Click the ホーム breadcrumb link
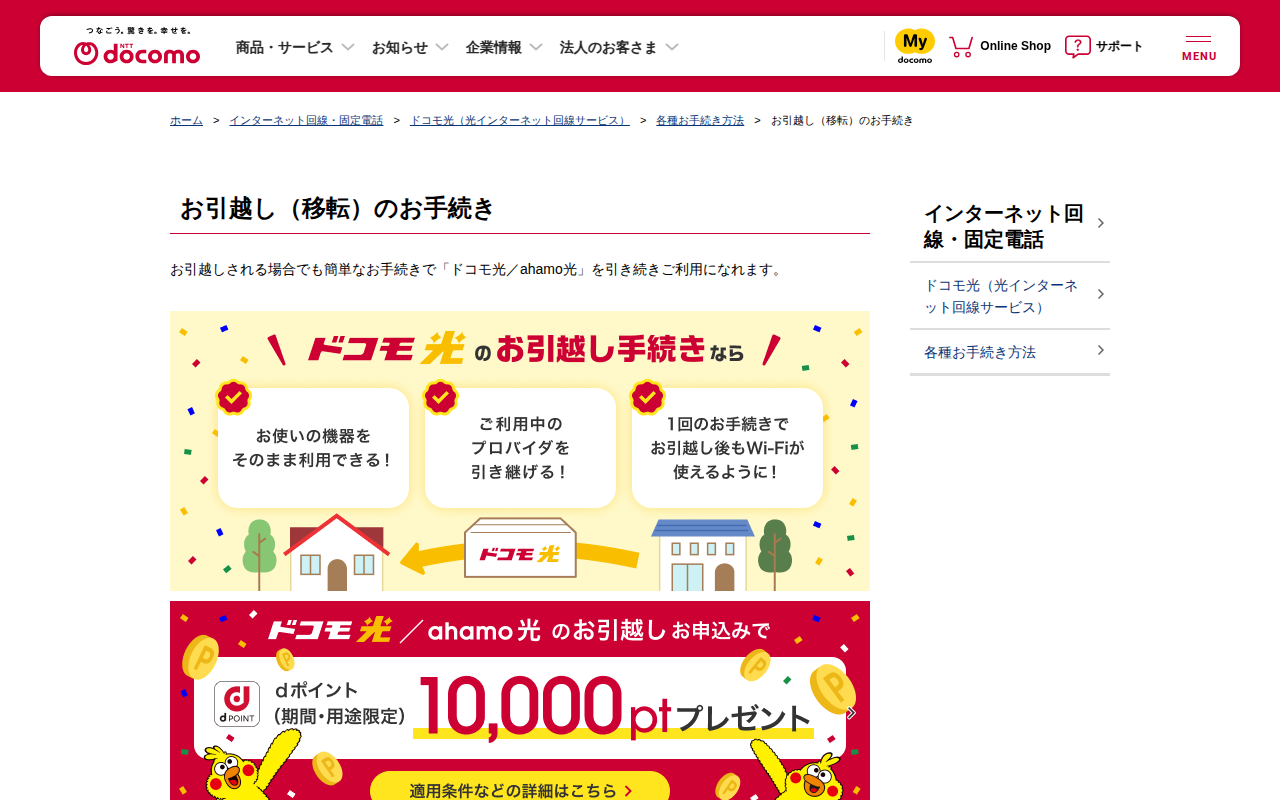Screen dimensions: 1280x800 [186, 120]
